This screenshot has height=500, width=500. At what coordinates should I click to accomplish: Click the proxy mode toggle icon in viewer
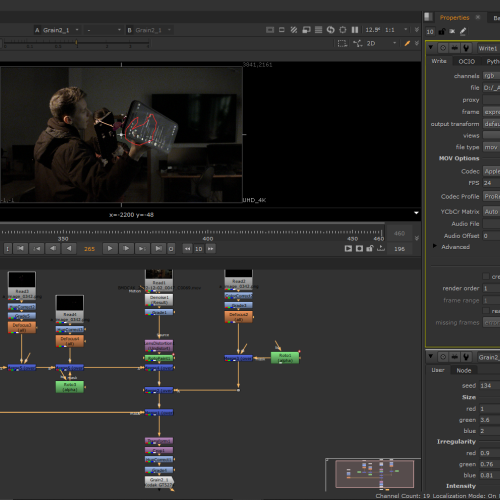(282, 30)
